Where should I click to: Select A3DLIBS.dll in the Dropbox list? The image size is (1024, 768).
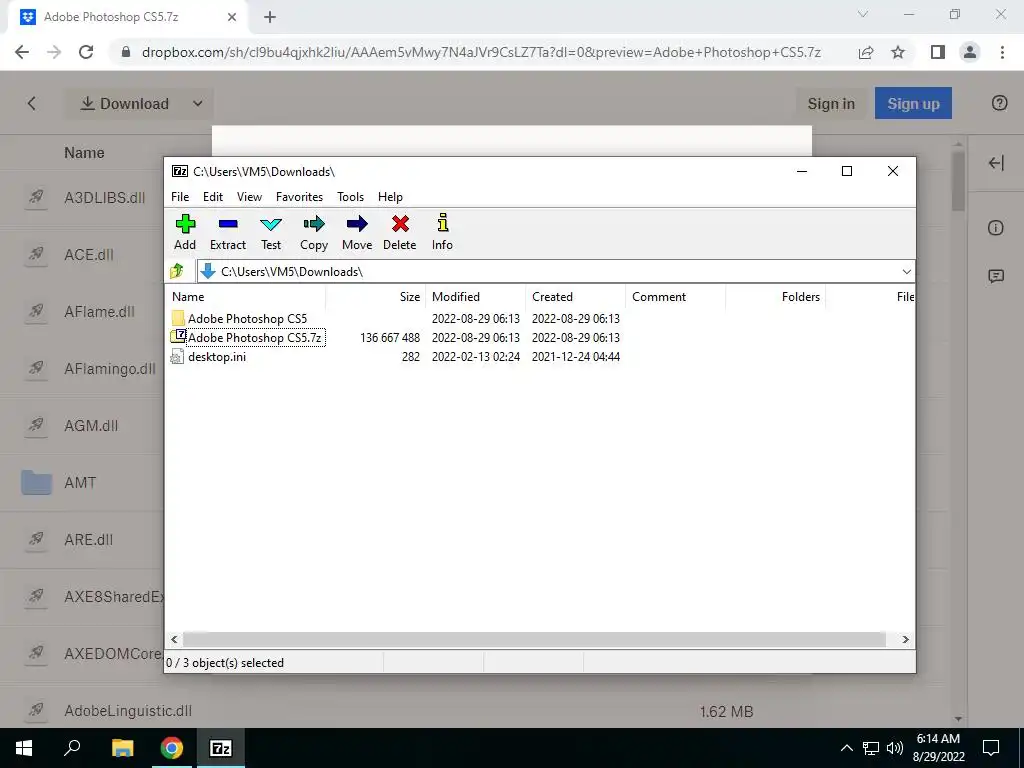click(104, 198)
